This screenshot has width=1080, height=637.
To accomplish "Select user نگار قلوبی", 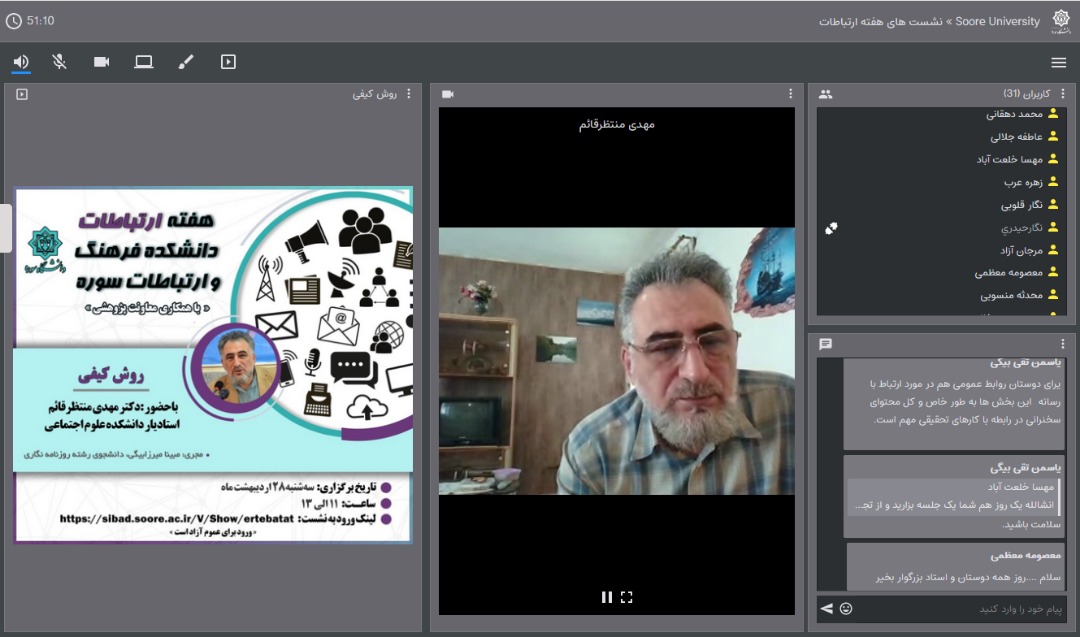I will tap(1021, 205).
